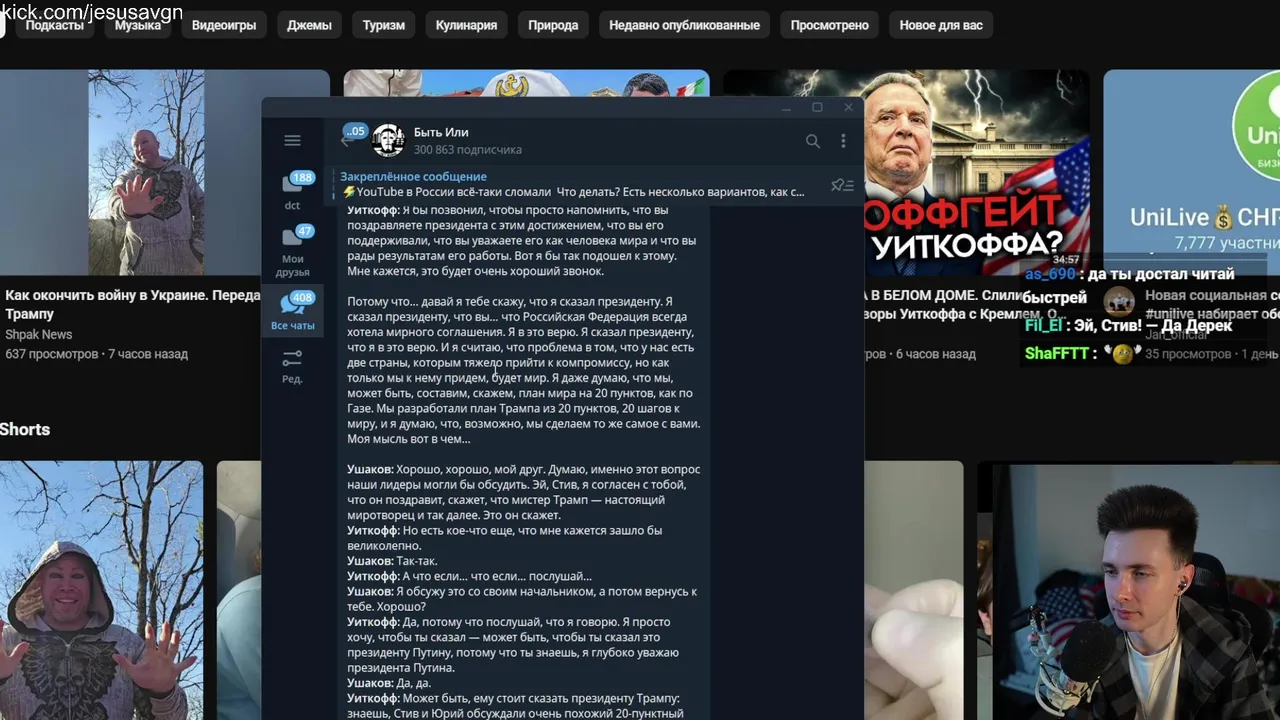This screenshot has height=720, width=1280.
Task: Maximize the Telegram window
Action: click(817, 107)
